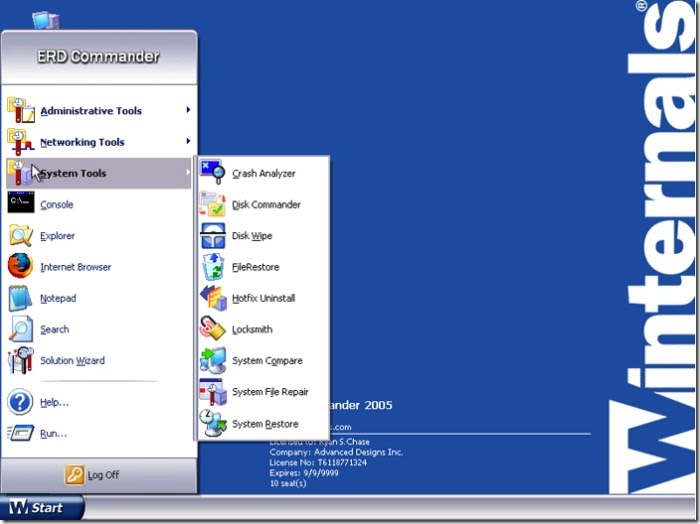Open the Crash Analyzer icon
Screen dimensions: 700x524
(213, 173)
